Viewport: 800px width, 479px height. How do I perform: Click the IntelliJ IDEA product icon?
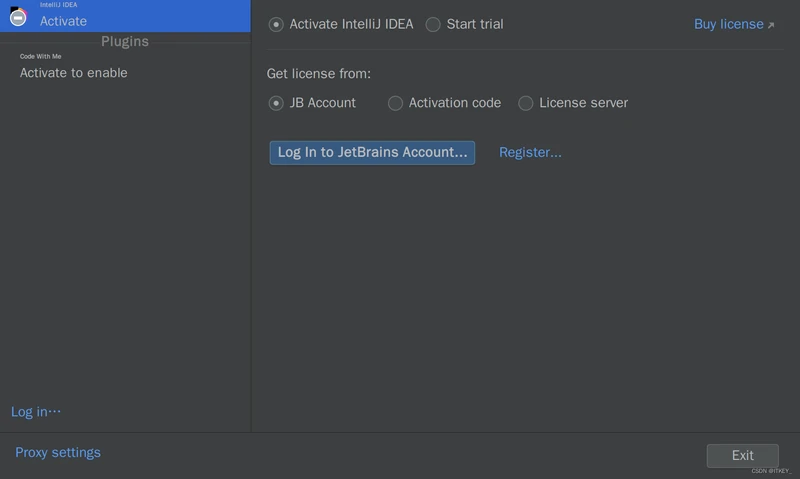tap(18, 16)
